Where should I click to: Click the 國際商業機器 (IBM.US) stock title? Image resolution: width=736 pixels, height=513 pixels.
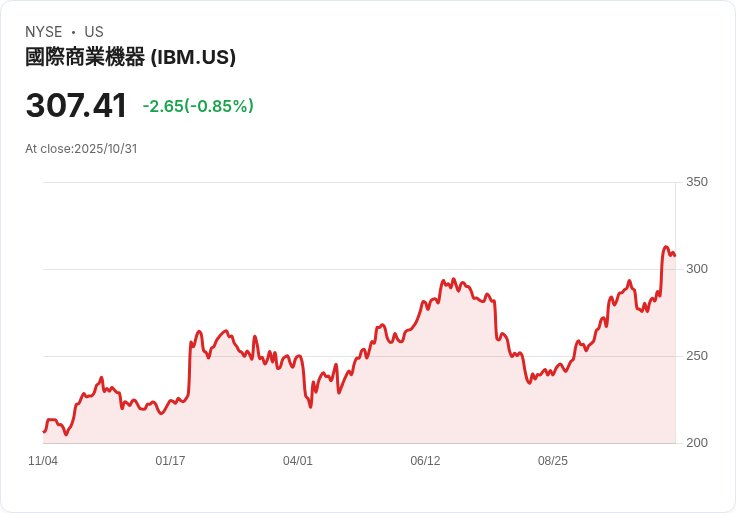[130, 58]
